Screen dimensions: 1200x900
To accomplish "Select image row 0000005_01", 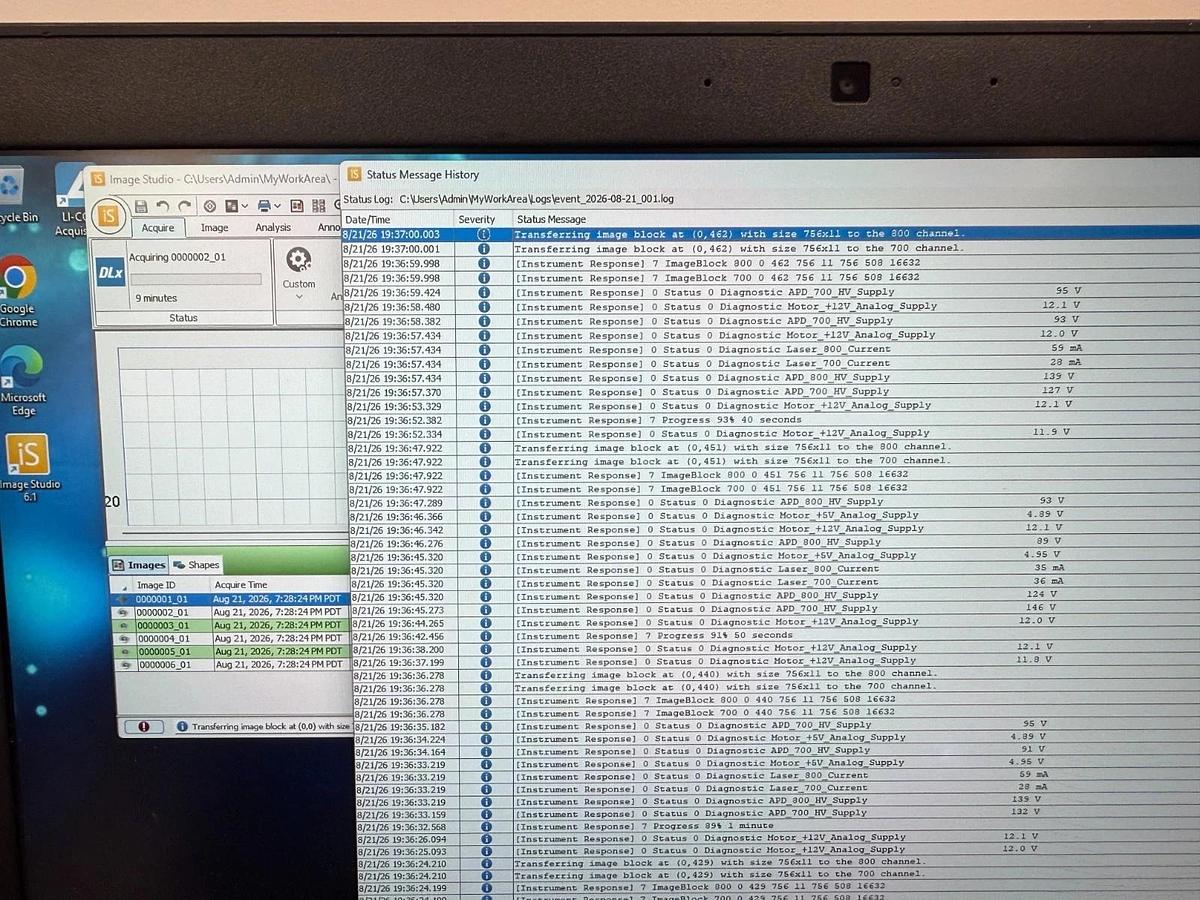I will [x=232, y=651].
